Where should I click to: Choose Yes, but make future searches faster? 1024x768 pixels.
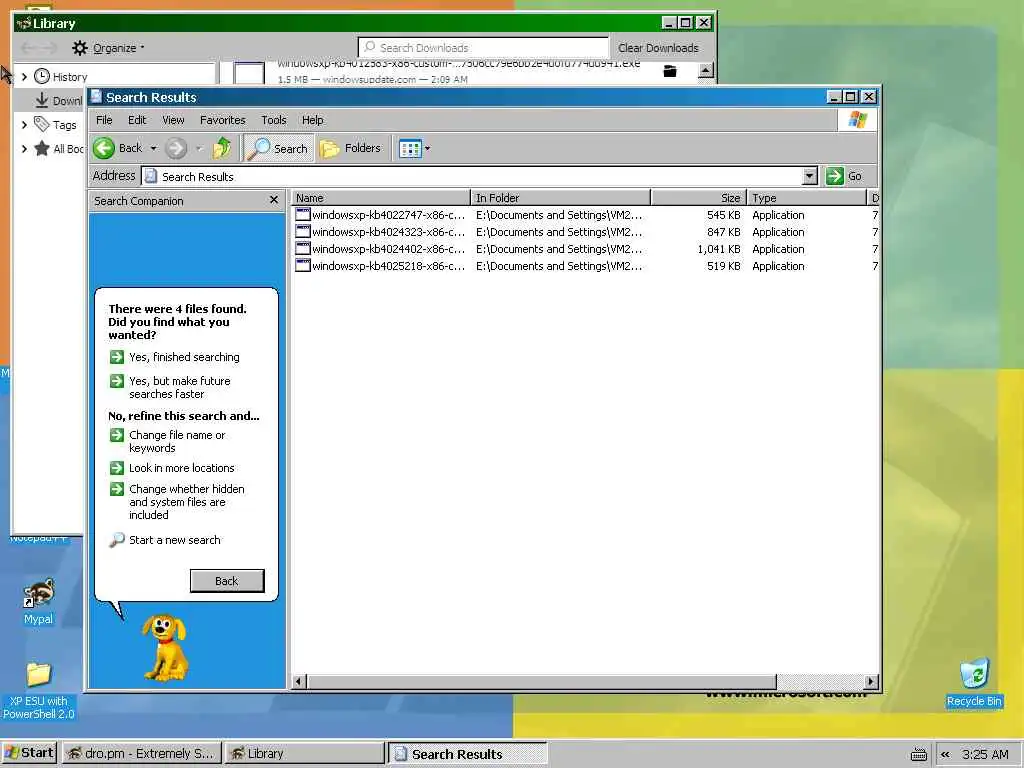170,387
